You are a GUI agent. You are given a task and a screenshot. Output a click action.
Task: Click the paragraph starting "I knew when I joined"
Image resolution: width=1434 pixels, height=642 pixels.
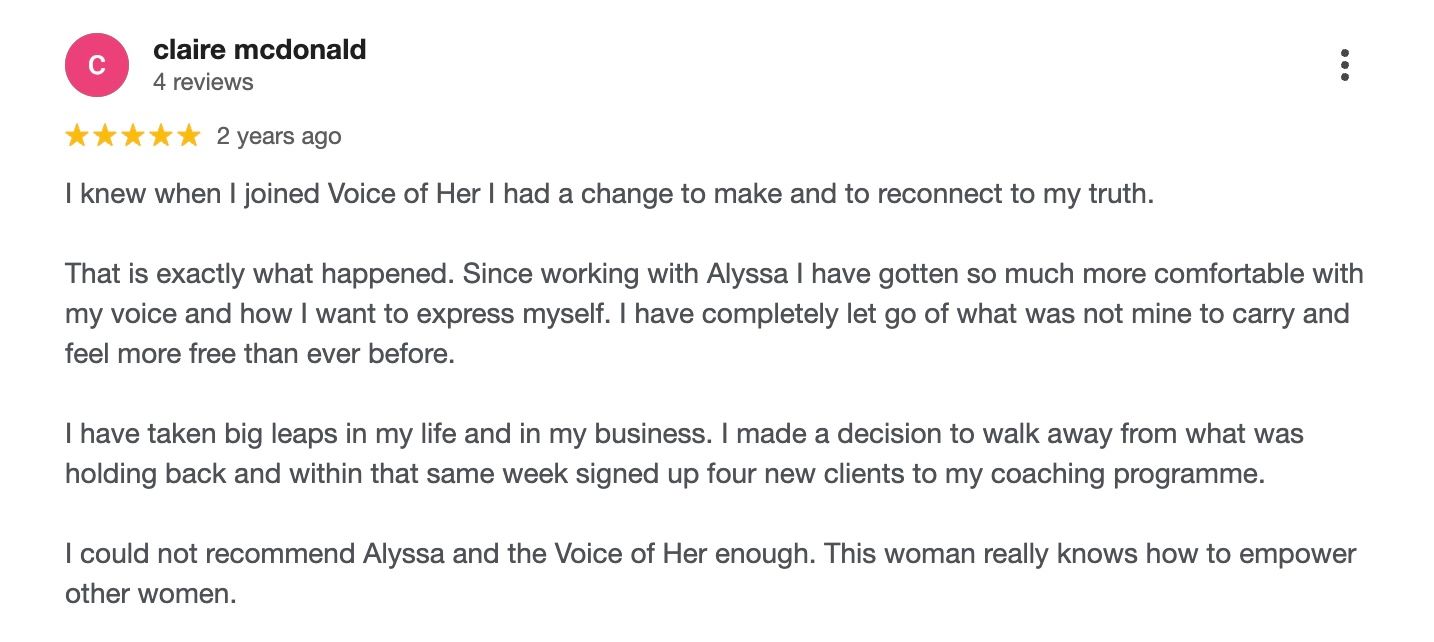[x=609, y=193]
